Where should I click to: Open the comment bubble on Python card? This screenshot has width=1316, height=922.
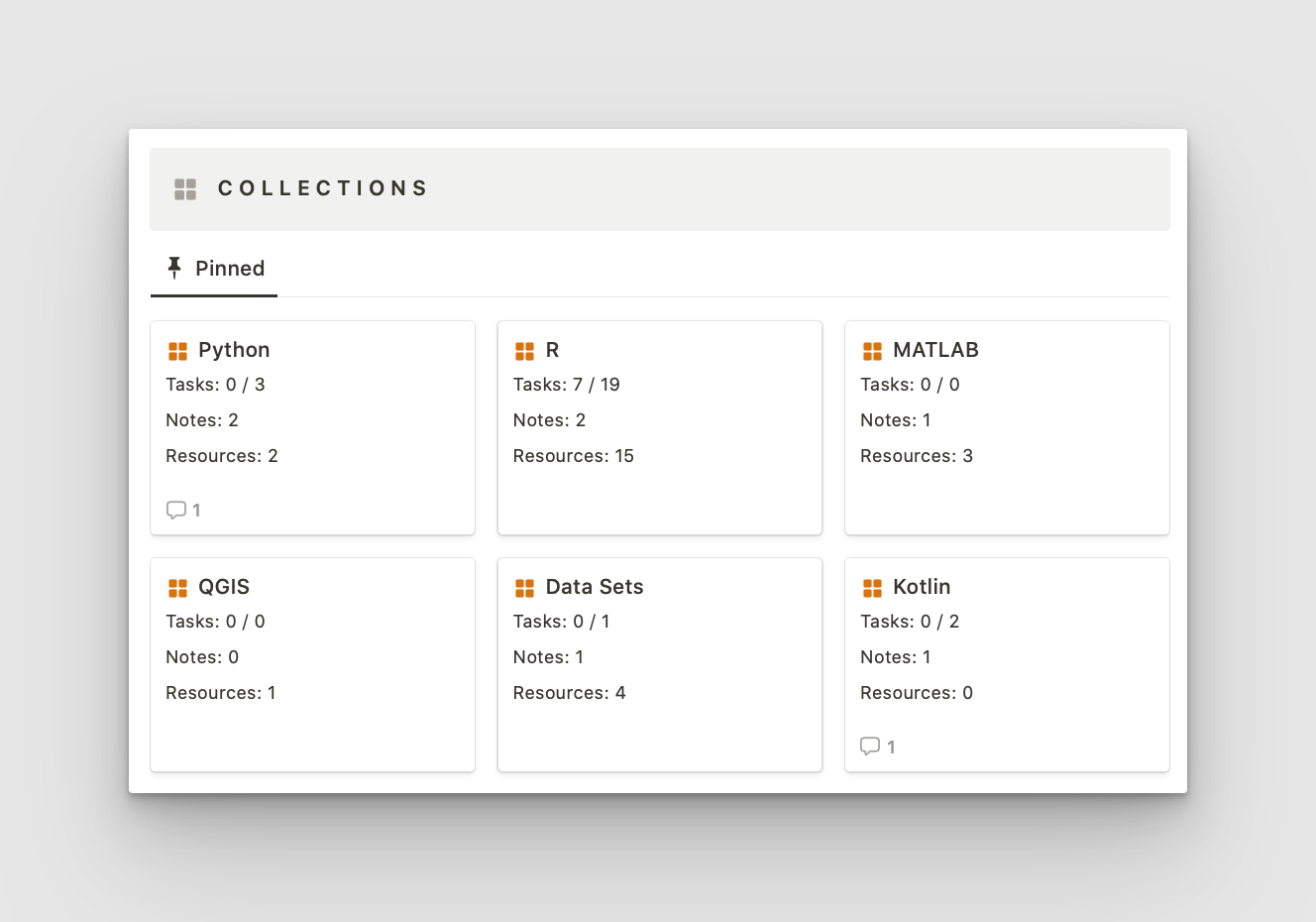tap(176, 511)
